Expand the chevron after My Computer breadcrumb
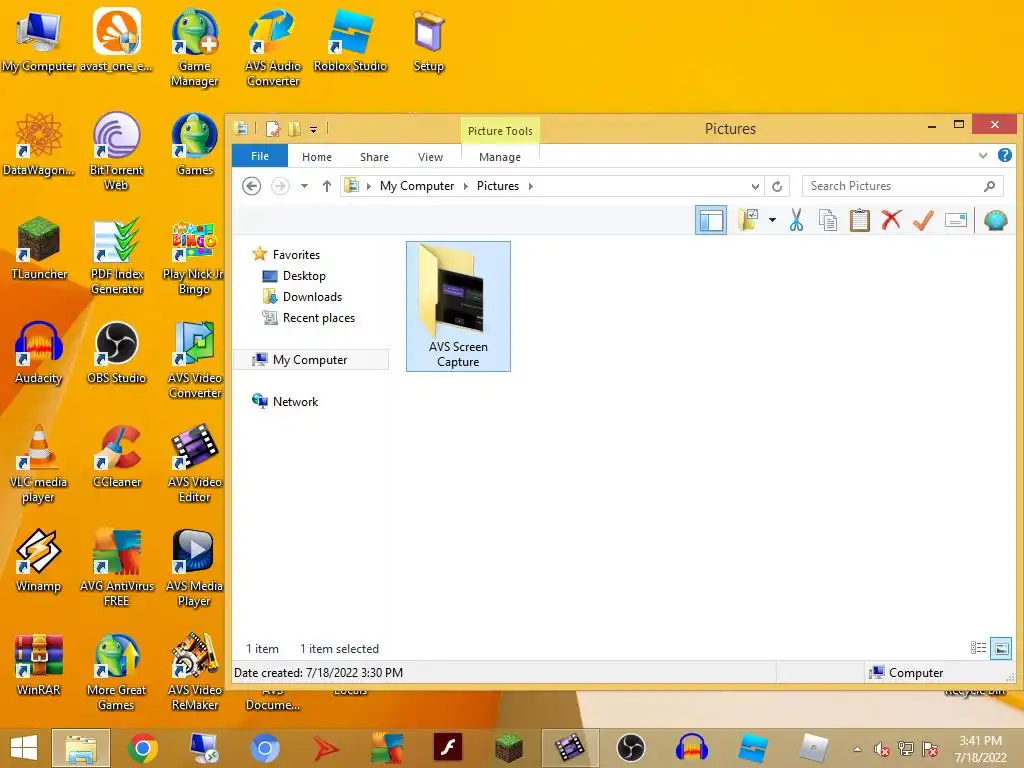This screenshot has height=768, width=1024. tap(466, 186)
